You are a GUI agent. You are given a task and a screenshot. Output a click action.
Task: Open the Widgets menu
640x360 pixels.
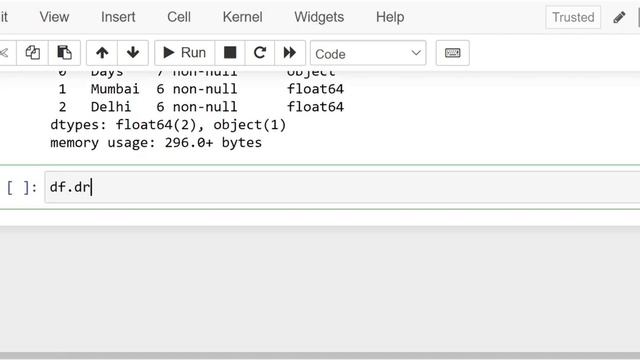coord(319,17)
